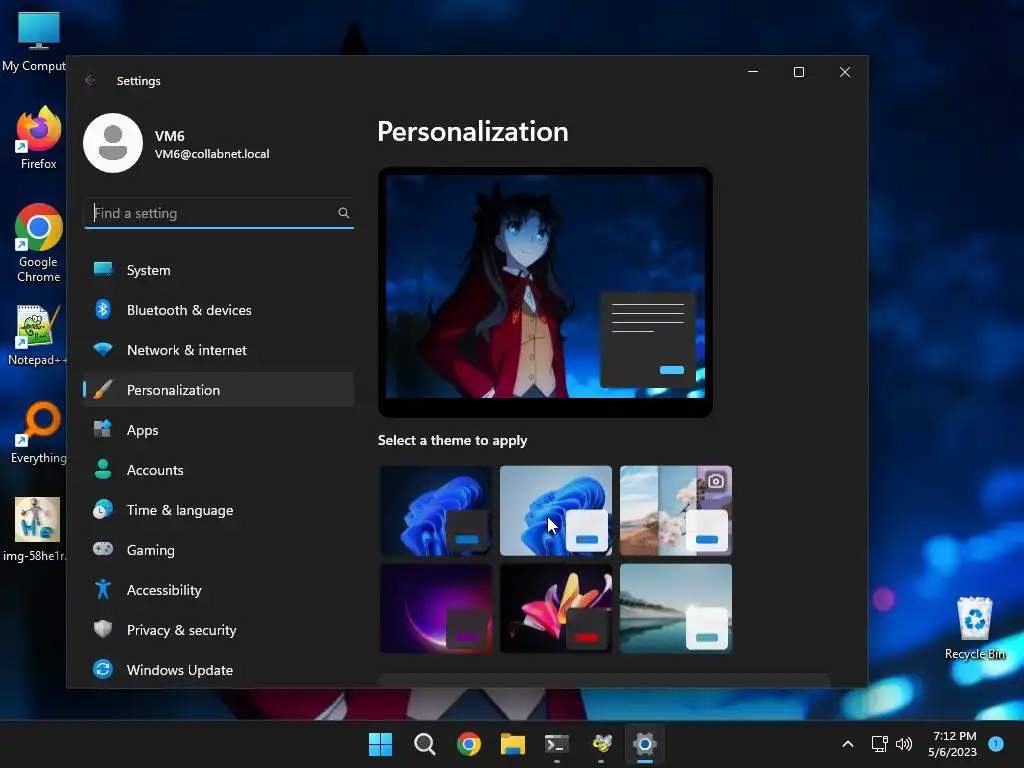This screenshot has width=1024, height=768.
Task: Apply the purple Glow theme
Action: (436, 609)
